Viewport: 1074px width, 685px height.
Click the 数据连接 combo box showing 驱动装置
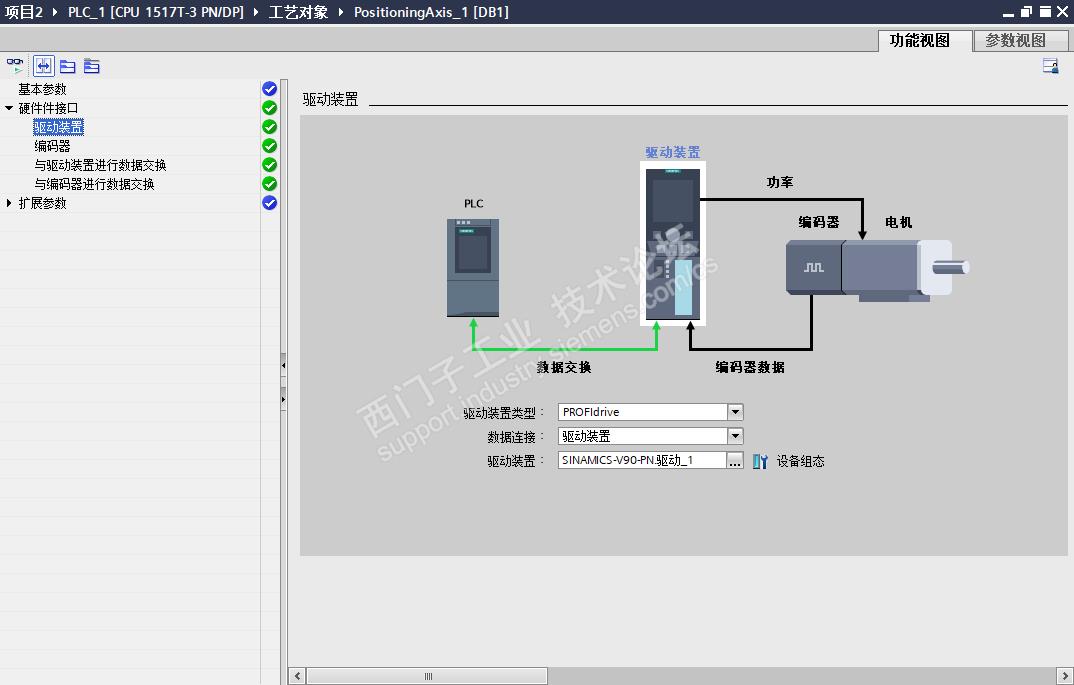642,436
